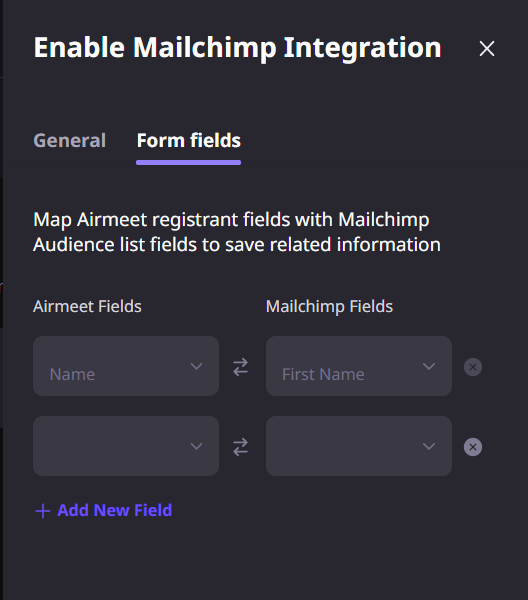Viewport: 528px width, 600px height.
Task: Click swap arrows icon in the empty mapping row
Action: [x=241, y=447]
